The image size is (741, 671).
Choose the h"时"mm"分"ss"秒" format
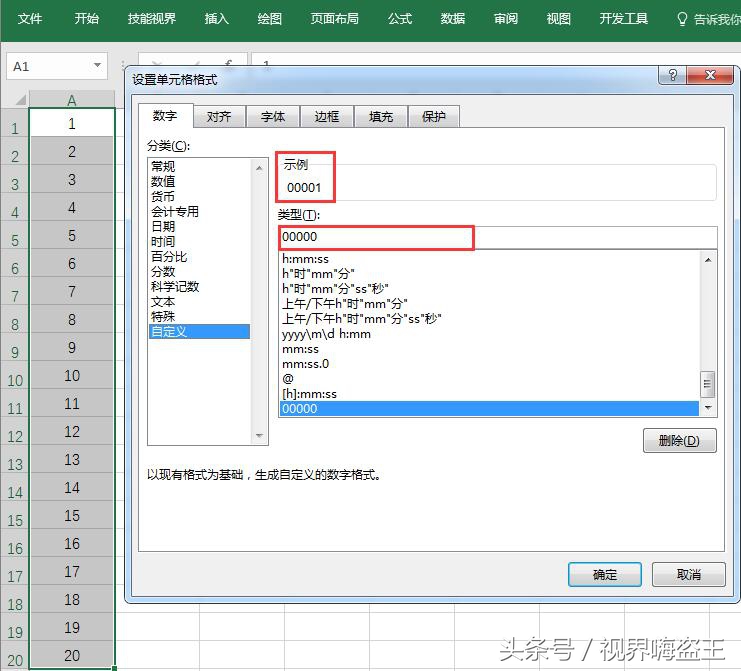(x=489, y=289)
